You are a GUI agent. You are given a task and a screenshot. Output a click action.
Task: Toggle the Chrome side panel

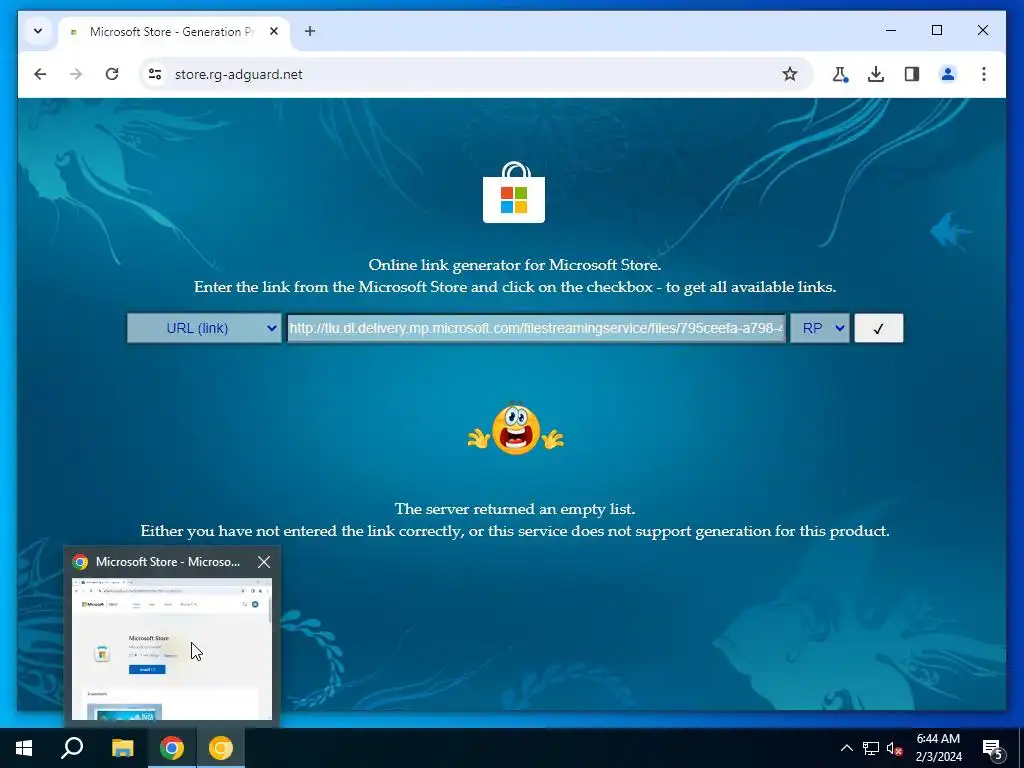click(x=912, y=74)
